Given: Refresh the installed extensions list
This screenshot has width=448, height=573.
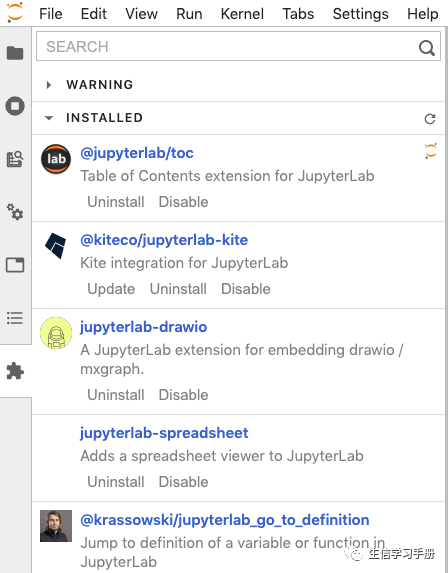Looking at the screenshot, I should point(430,119).
